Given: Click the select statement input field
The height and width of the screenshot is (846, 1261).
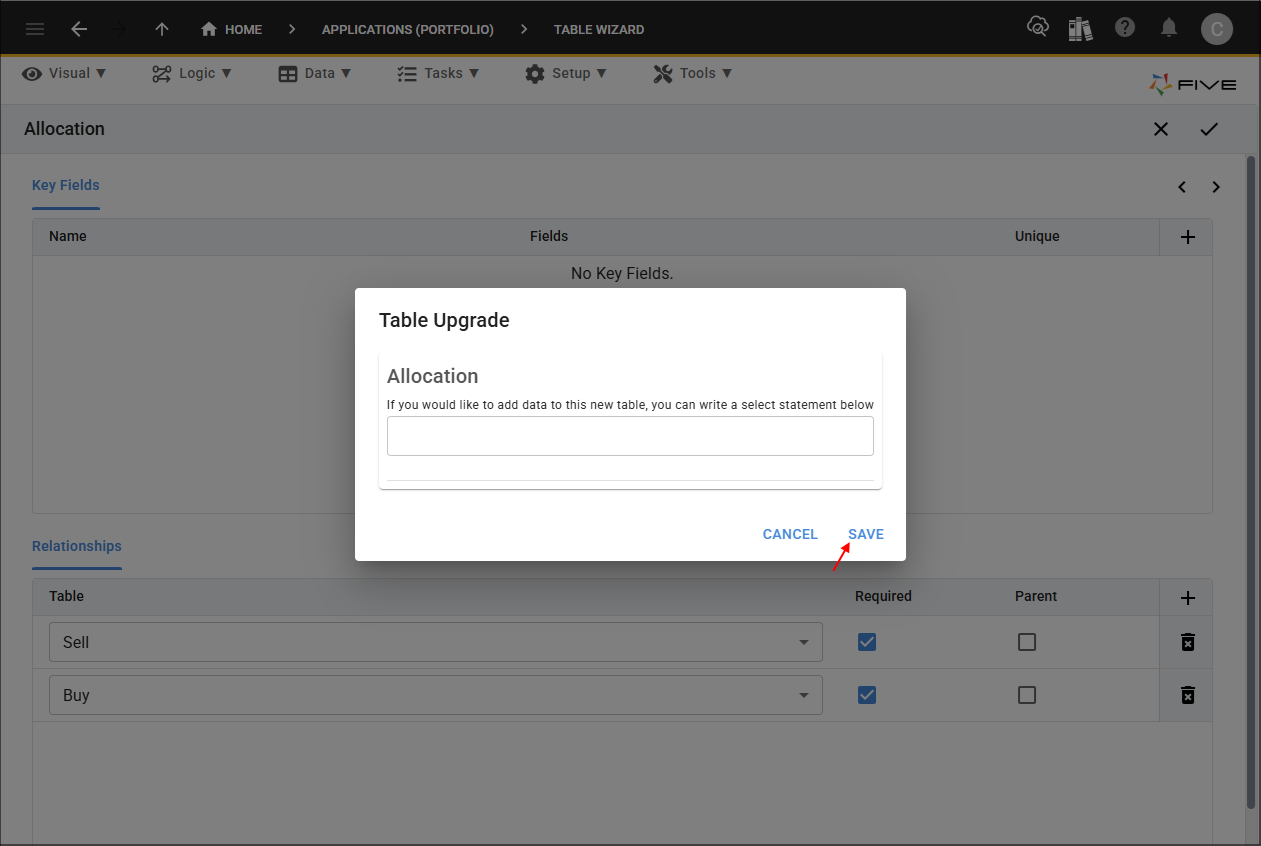Looking at the screenshot, I should pyautogui.click(x=630, y=436).
